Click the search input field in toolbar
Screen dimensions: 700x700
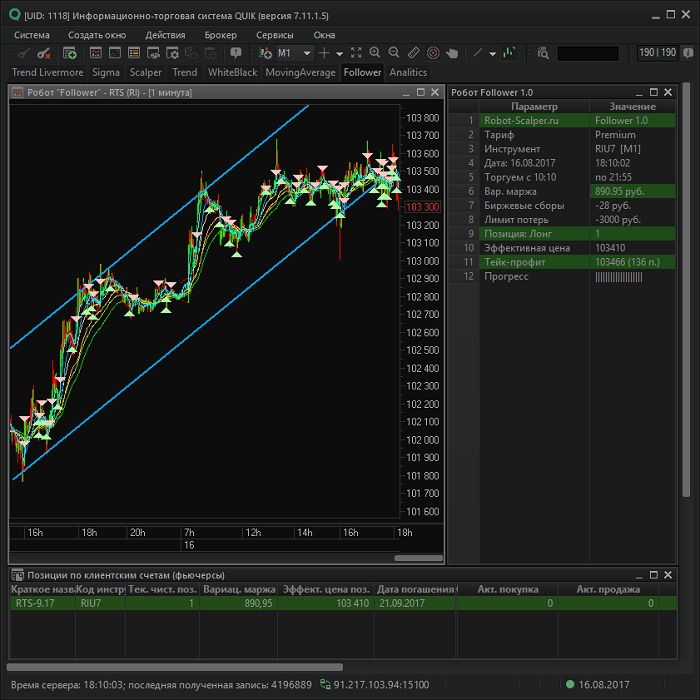point(588,54)
